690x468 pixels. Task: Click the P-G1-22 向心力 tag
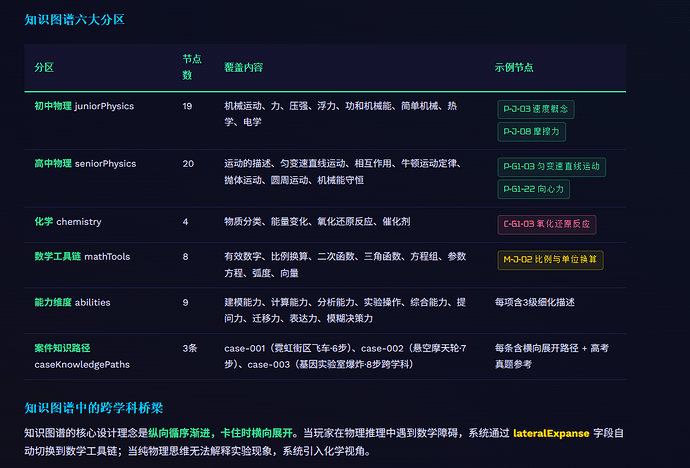point(533,189)
